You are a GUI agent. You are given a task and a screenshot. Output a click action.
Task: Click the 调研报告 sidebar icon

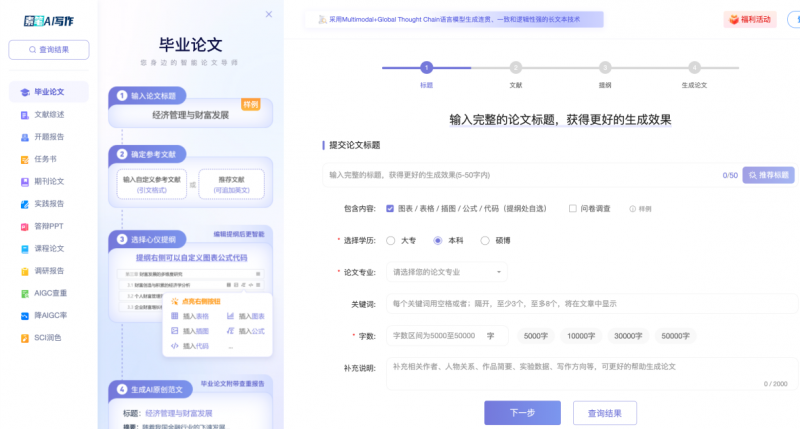click(x=24, y=271)
